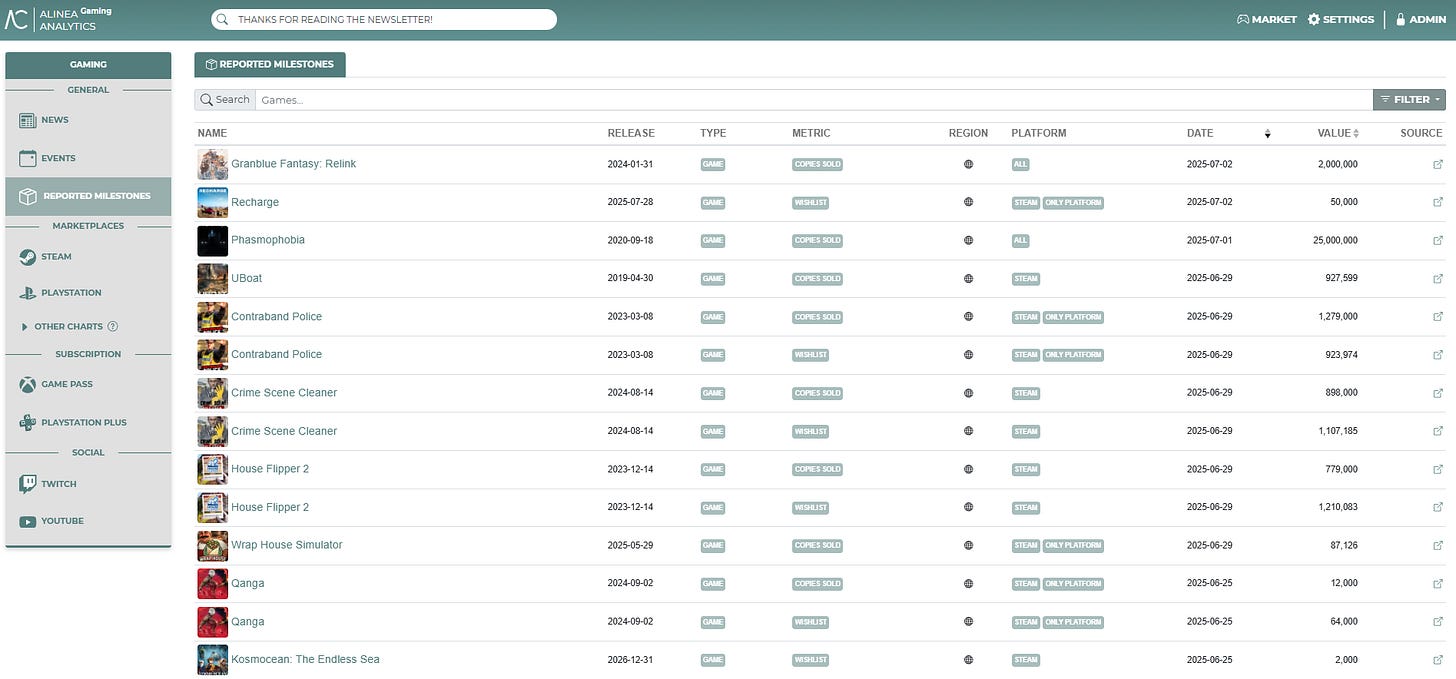Open source link for Phasmophobia row
The height and width of the screenshot is (679, 1456).
[1438, 240]
